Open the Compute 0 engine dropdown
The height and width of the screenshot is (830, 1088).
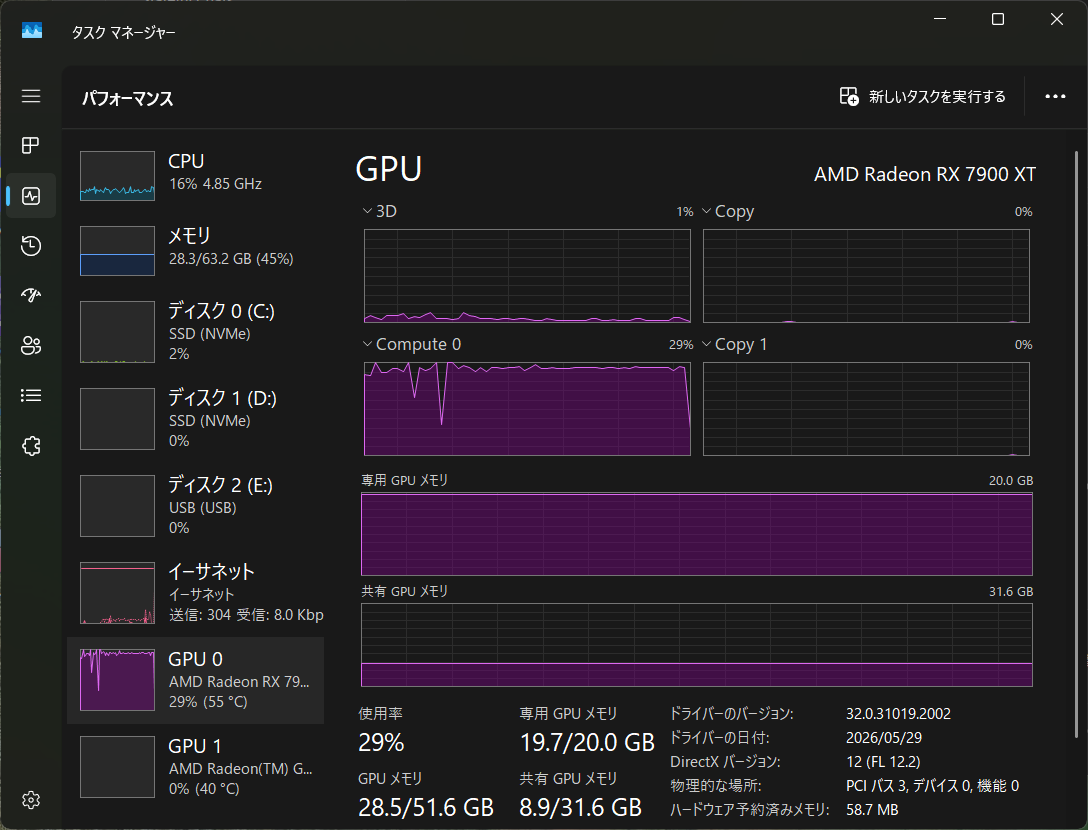[x=411, y=344]
